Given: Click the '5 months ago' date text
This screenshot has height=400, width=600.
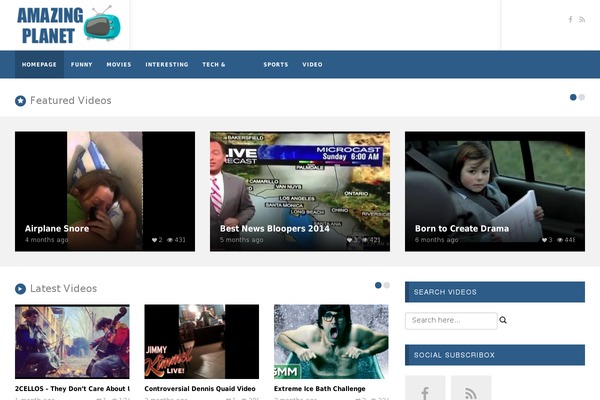Looking at the screenshot, I should tap(241, 240).
